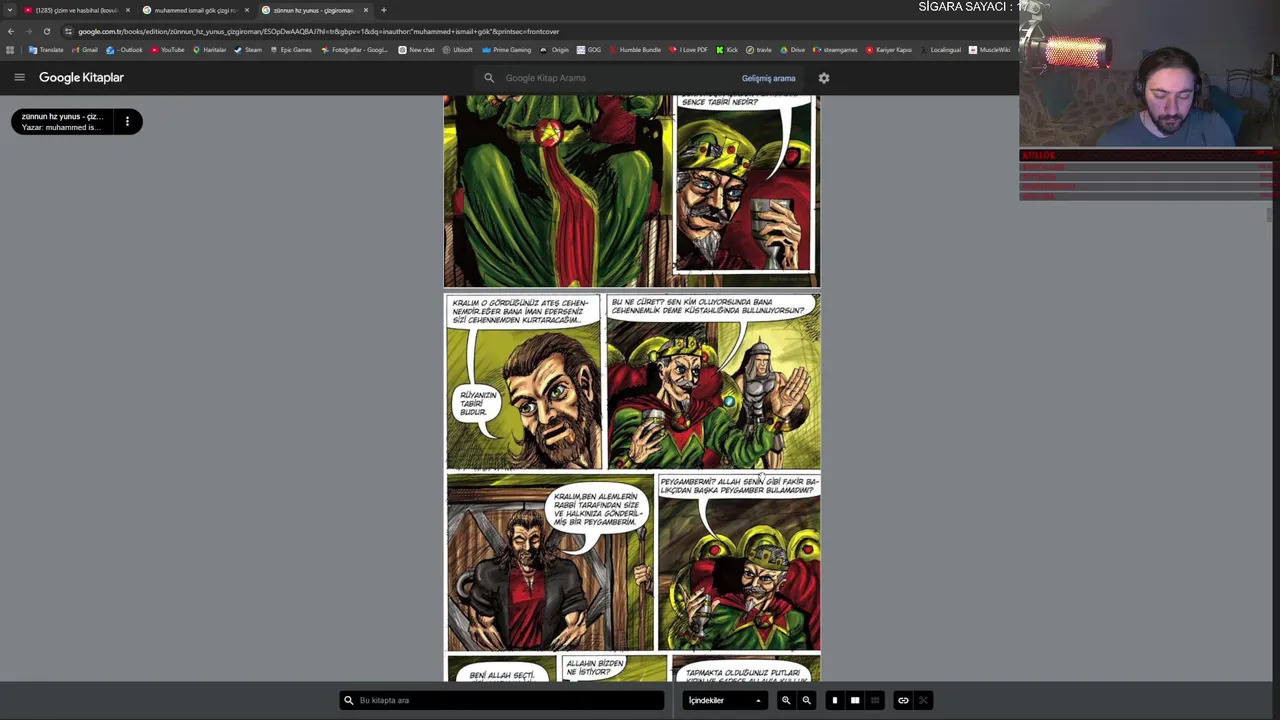The height and width of the screenshot is (720, 1280).
Task: Open the tab search dropdown arrow
Action: (10, 10)
